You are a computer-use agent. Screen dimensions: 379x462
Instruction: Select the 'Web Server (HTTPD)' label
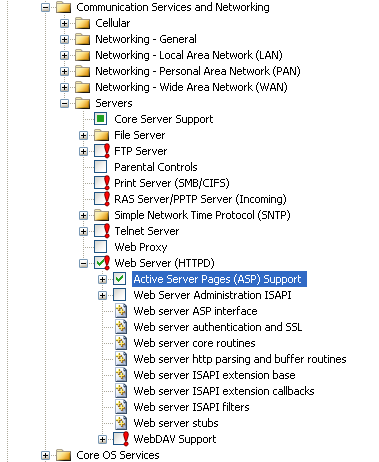[x=164, y=263]
